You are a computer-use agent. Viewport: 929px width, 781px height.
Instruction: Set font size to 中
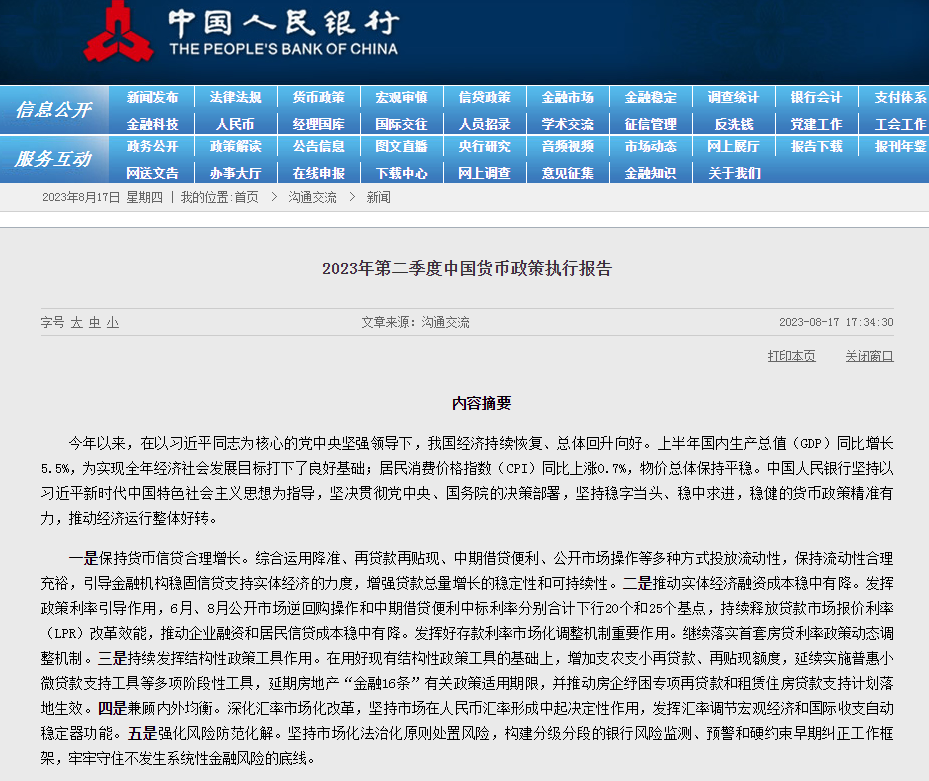pyautogui.click(x=95, y=322)
